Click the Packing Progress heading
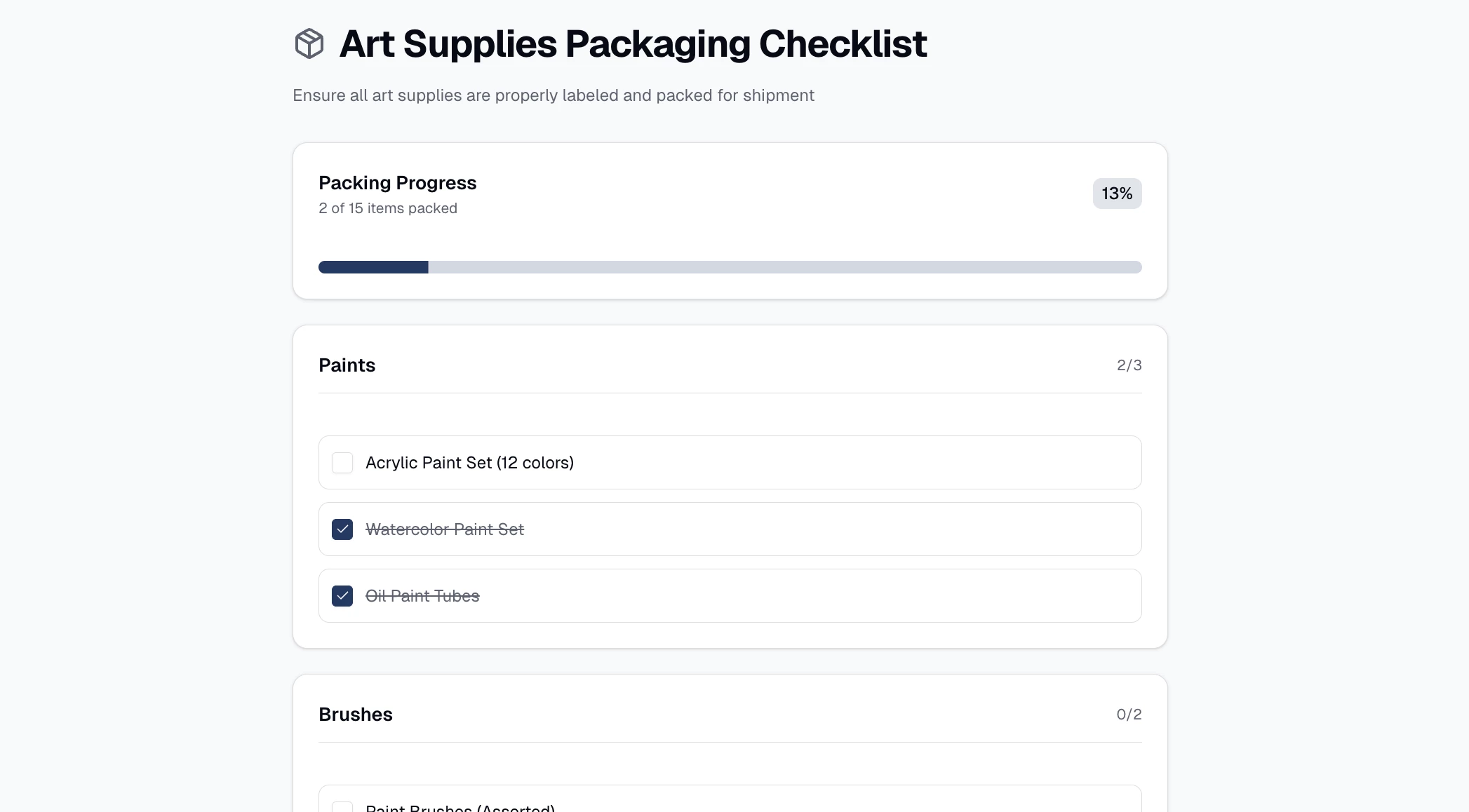Screen dimensions: 1469x812 point(397,183)
